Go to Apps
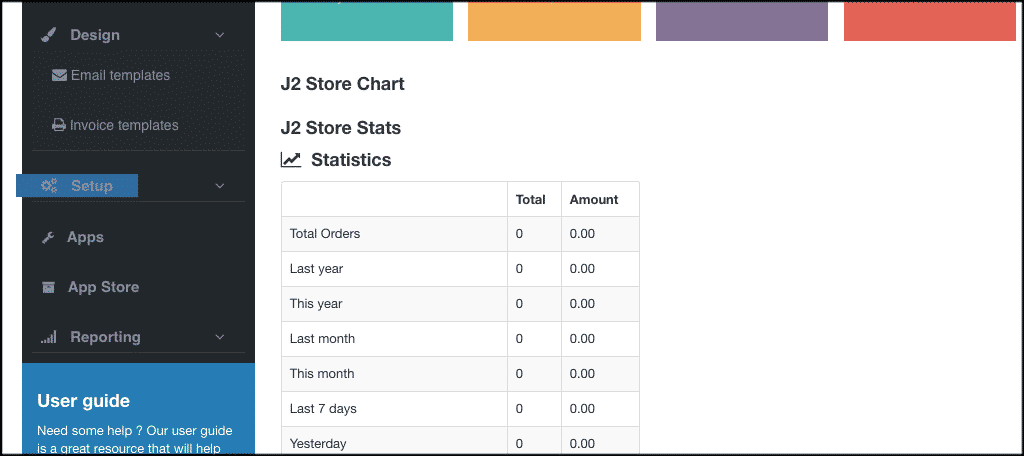Screen dimensions: 1024x456 pyautogui.click(x=86, y=237)
